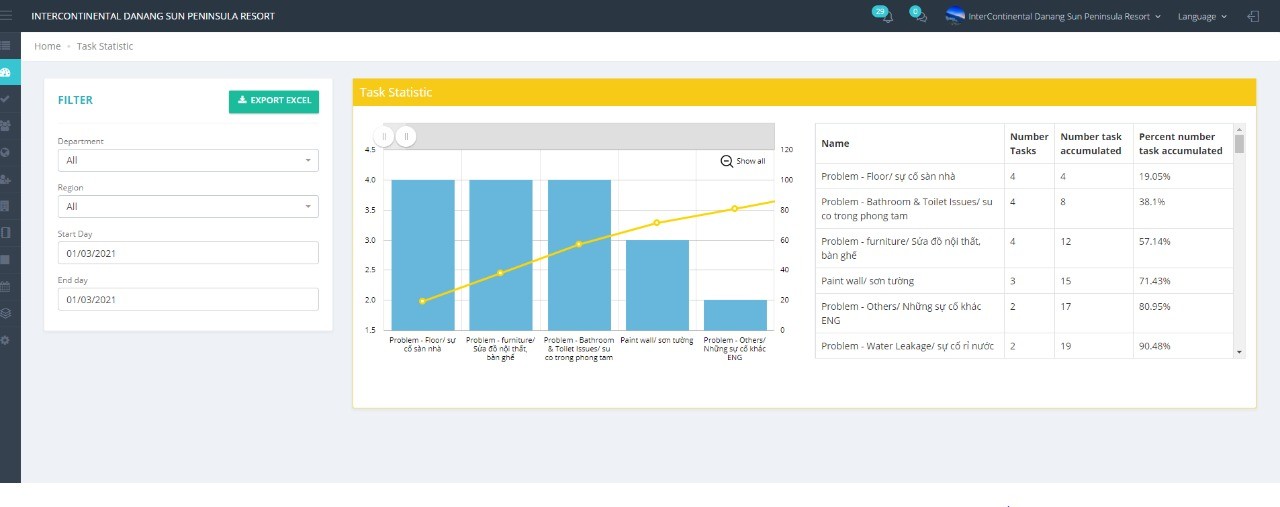Open the chat messages icon
1280x507 pixels.
tap(920, 17)
